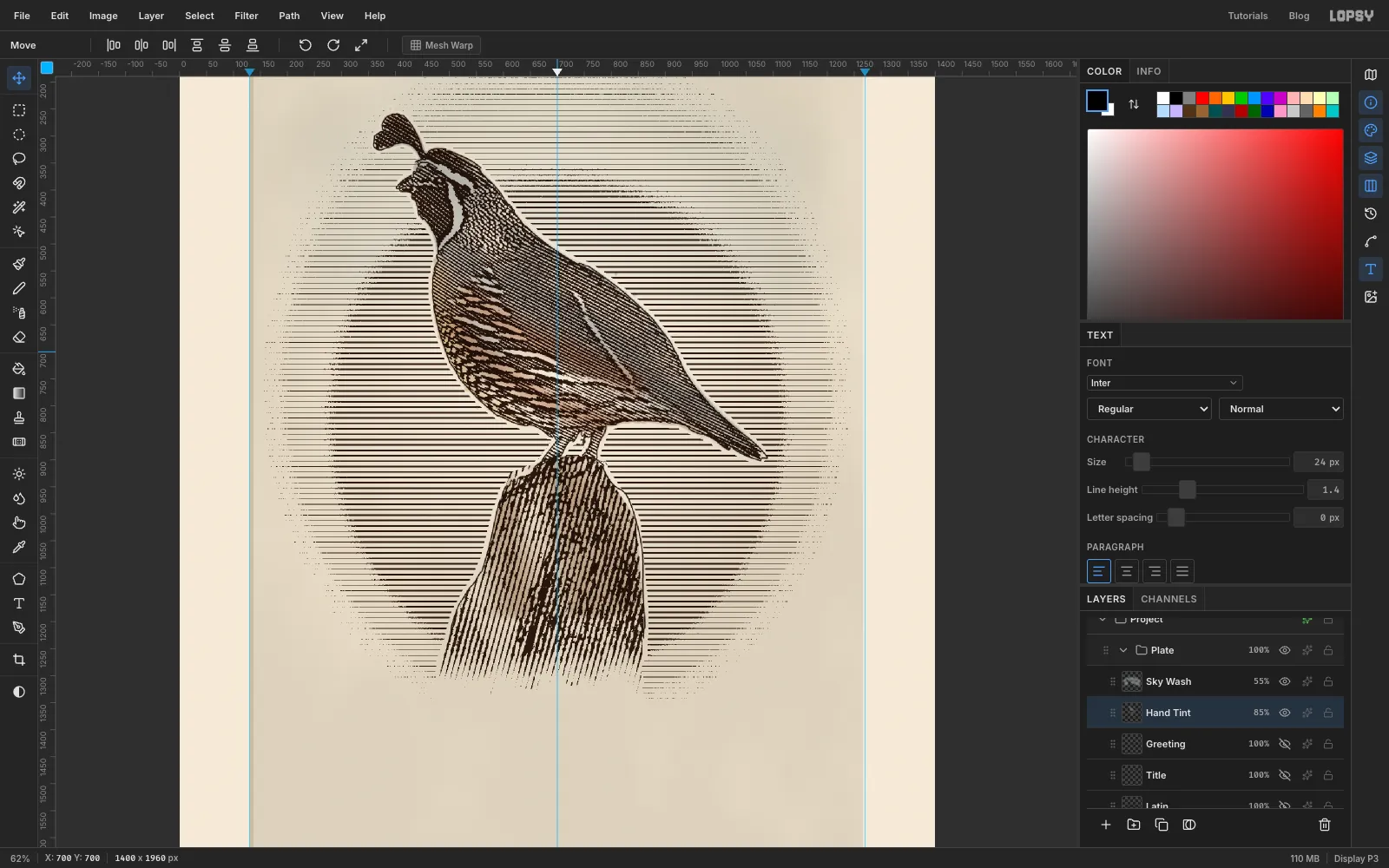Set paragraph alignment to center

coord(1126,571)
